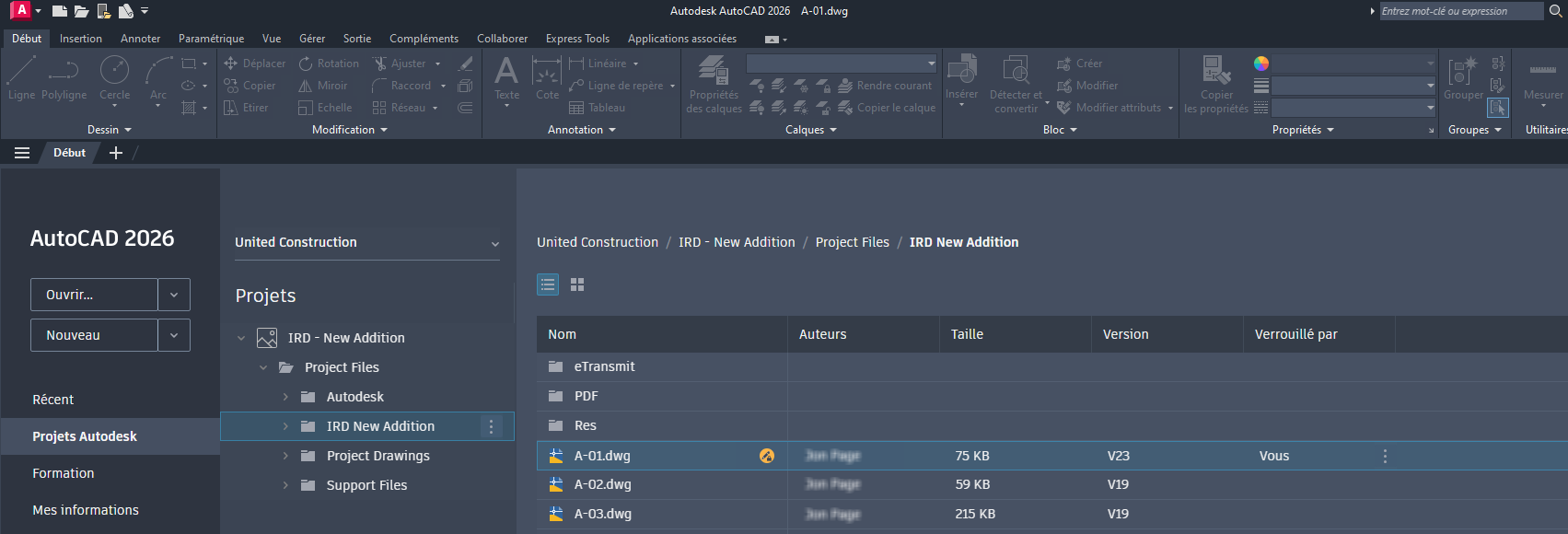Select the A-02.dwg file row
The width and height of the screenshot is (1568, 534).
click(x=1052, y=484)
